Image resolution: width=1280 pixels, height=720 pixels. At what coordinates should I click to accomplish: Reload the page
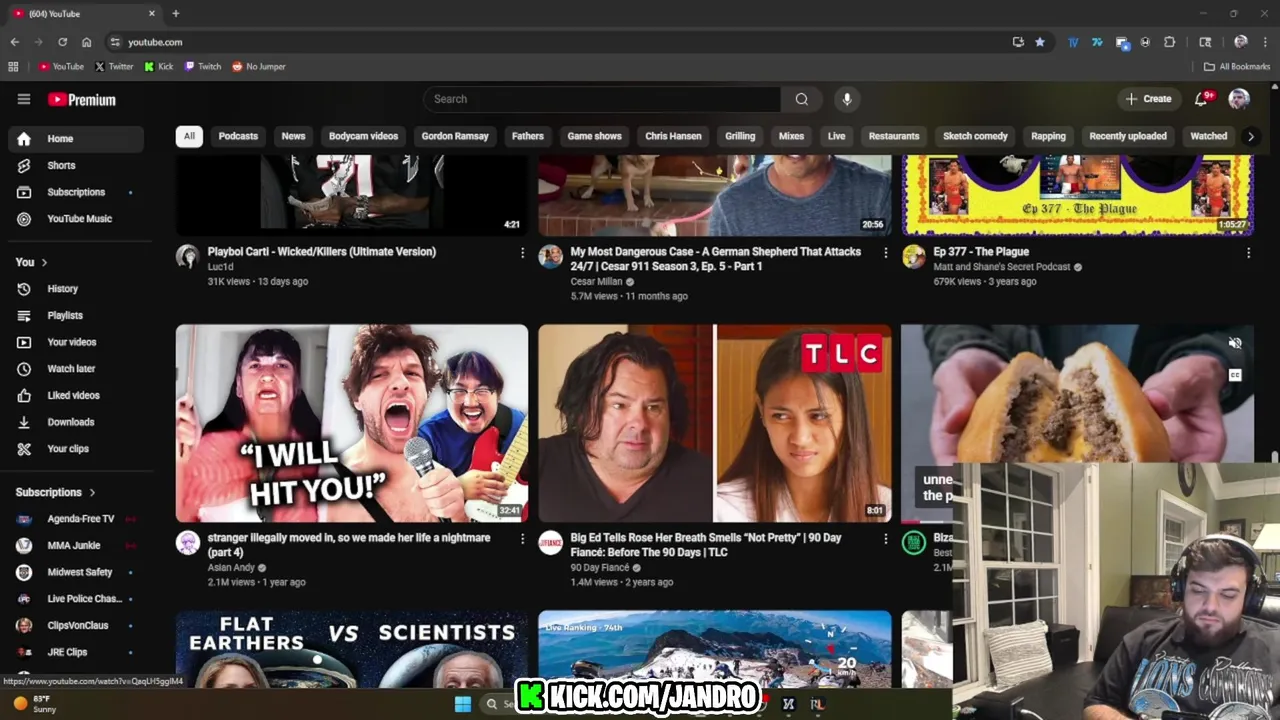tap(62, 42)
